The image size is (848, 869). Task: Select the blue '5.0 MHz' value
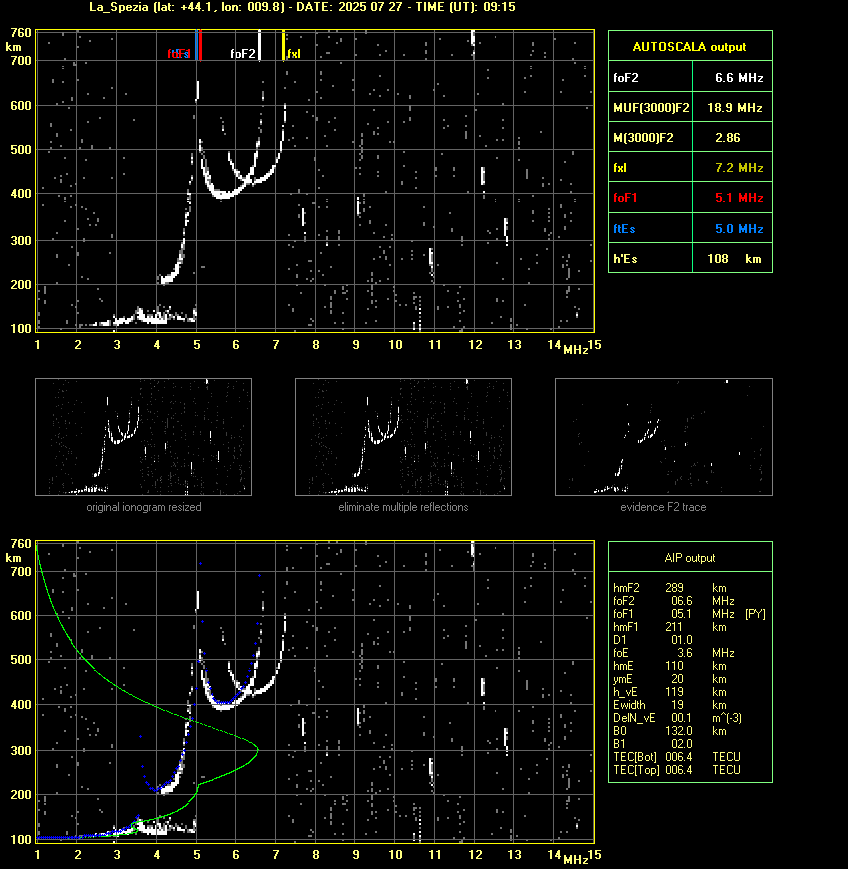click(x=739, y=228)
